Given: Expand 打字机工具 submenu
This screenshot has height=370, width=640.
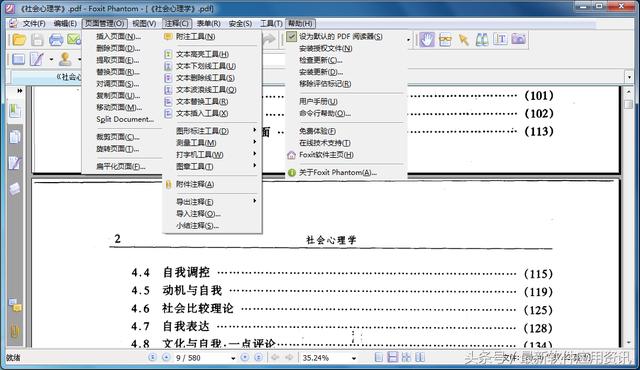Looking at the screenshot, I should (x=212, y=154).
